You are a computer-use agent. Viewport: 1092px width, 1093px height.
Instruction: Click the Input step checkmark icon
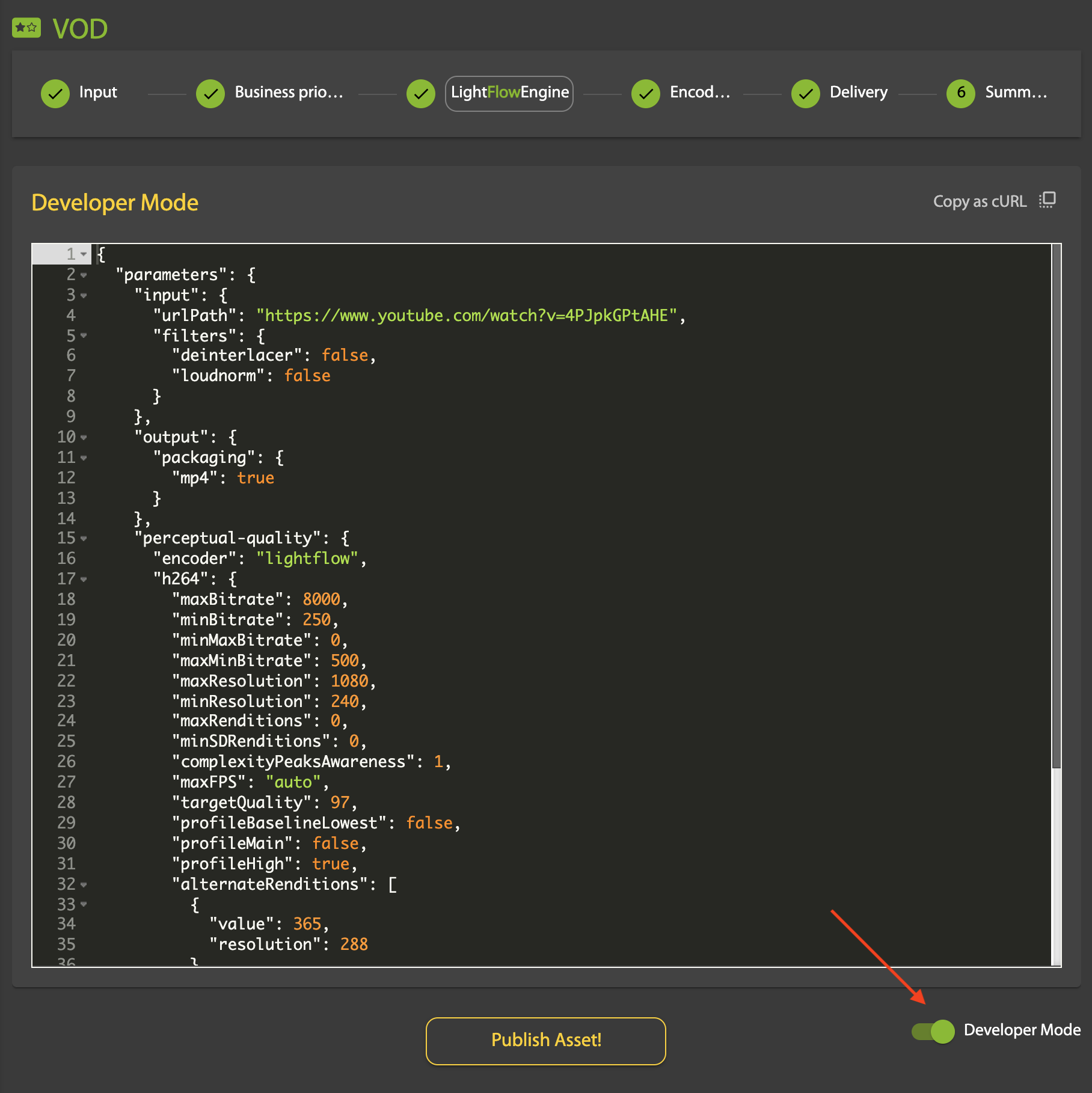click(55, 93)
